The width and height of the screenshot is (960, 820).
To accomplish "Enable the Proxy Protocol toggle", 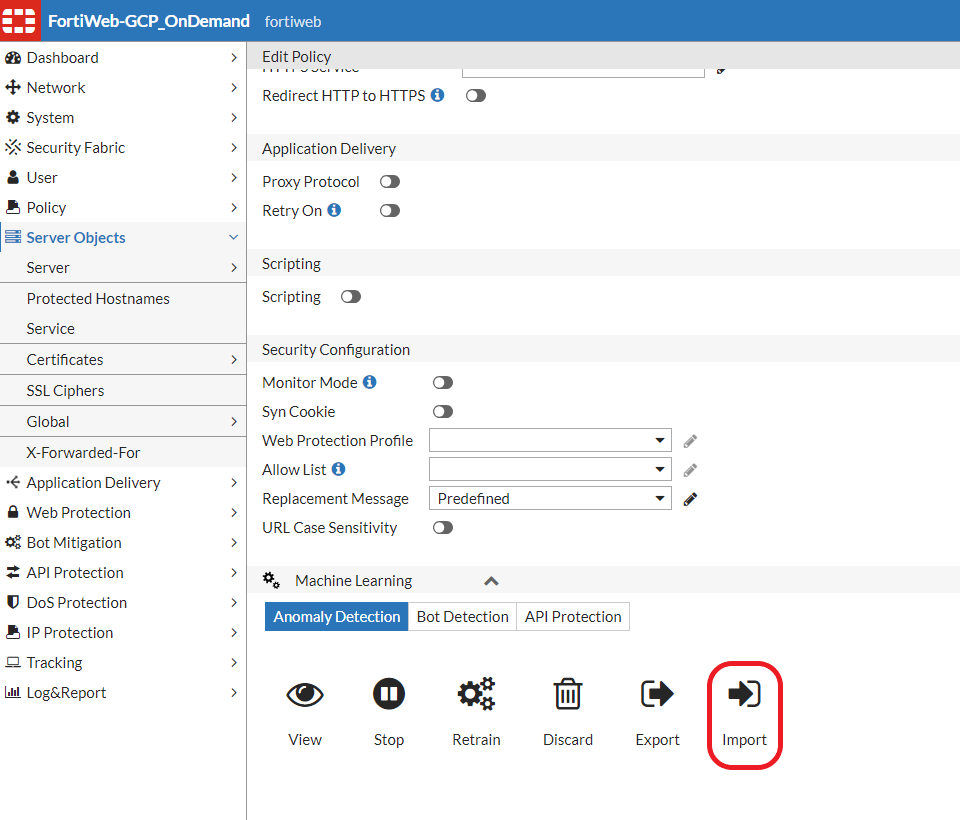I will pyautogui.click(x=390, y=182).
